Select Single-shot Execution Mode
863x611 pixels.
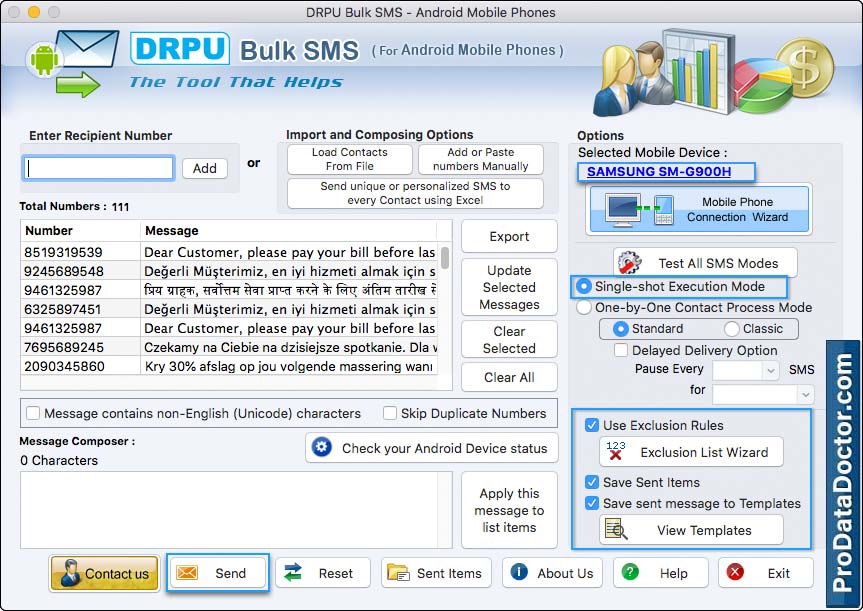583,286
